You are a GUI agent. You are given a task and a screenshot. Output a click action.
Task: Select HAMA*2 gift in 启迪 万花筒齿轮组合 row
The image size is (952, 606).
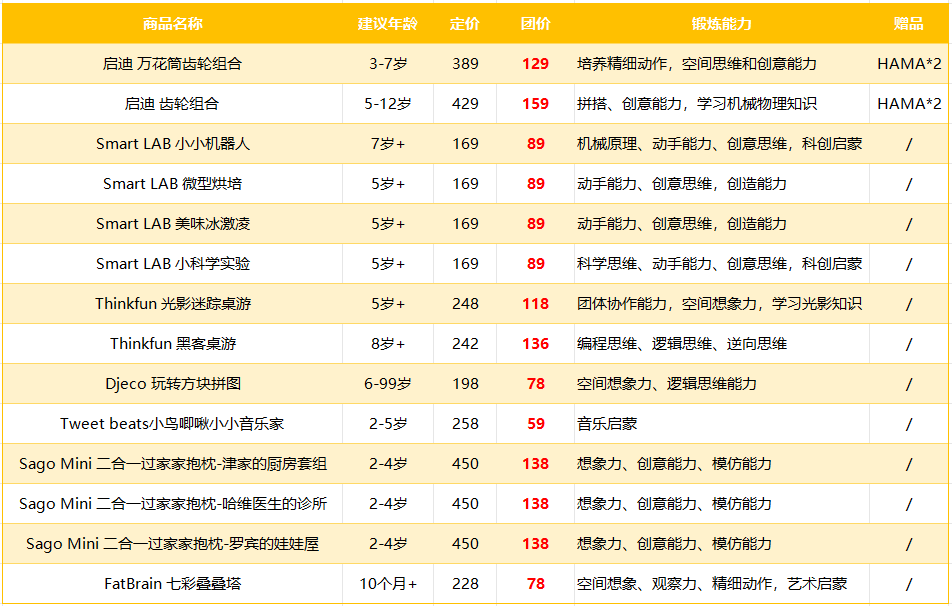[909, 64]
